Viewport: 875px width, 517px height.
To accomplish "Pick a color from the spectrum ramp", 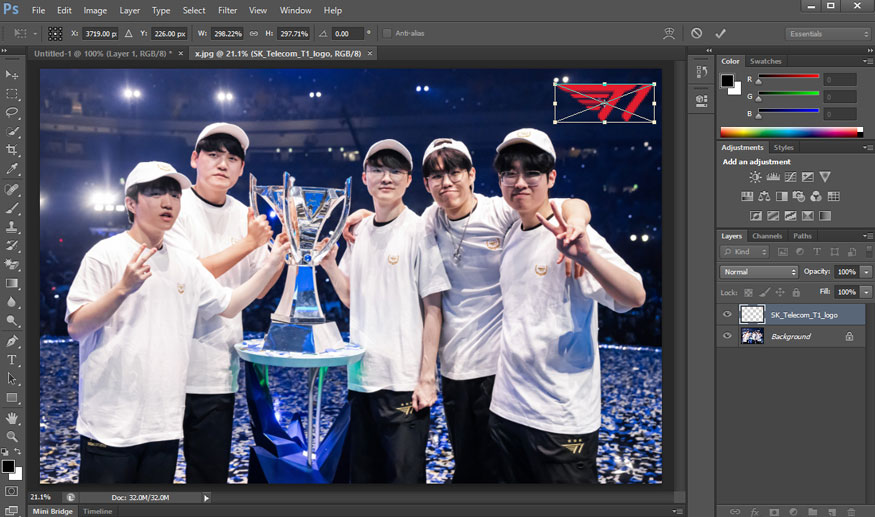I will coord(791,132).
